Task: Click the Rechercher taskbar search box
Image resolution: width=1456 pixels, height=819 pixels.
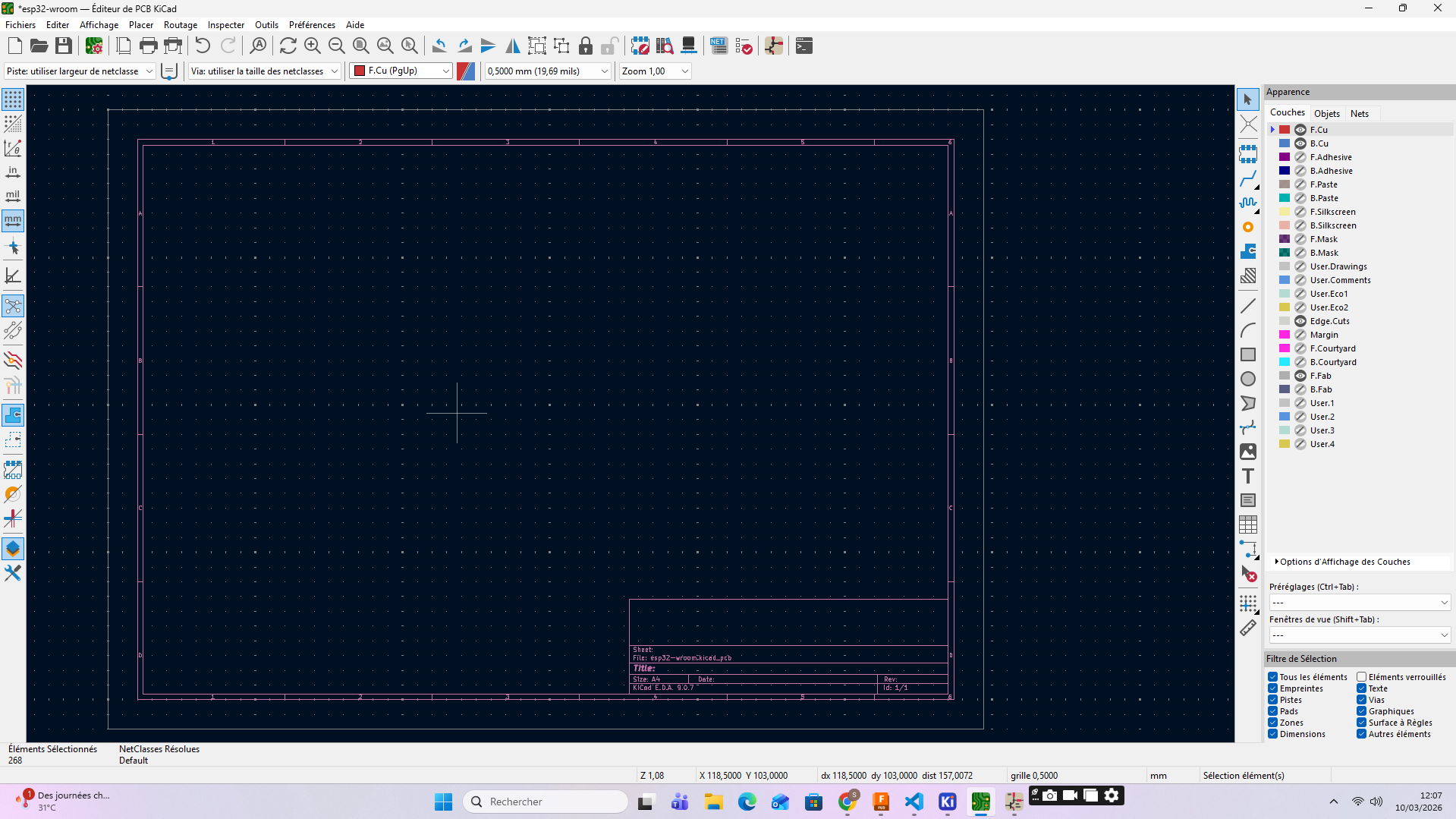Action: click(546, 802)
